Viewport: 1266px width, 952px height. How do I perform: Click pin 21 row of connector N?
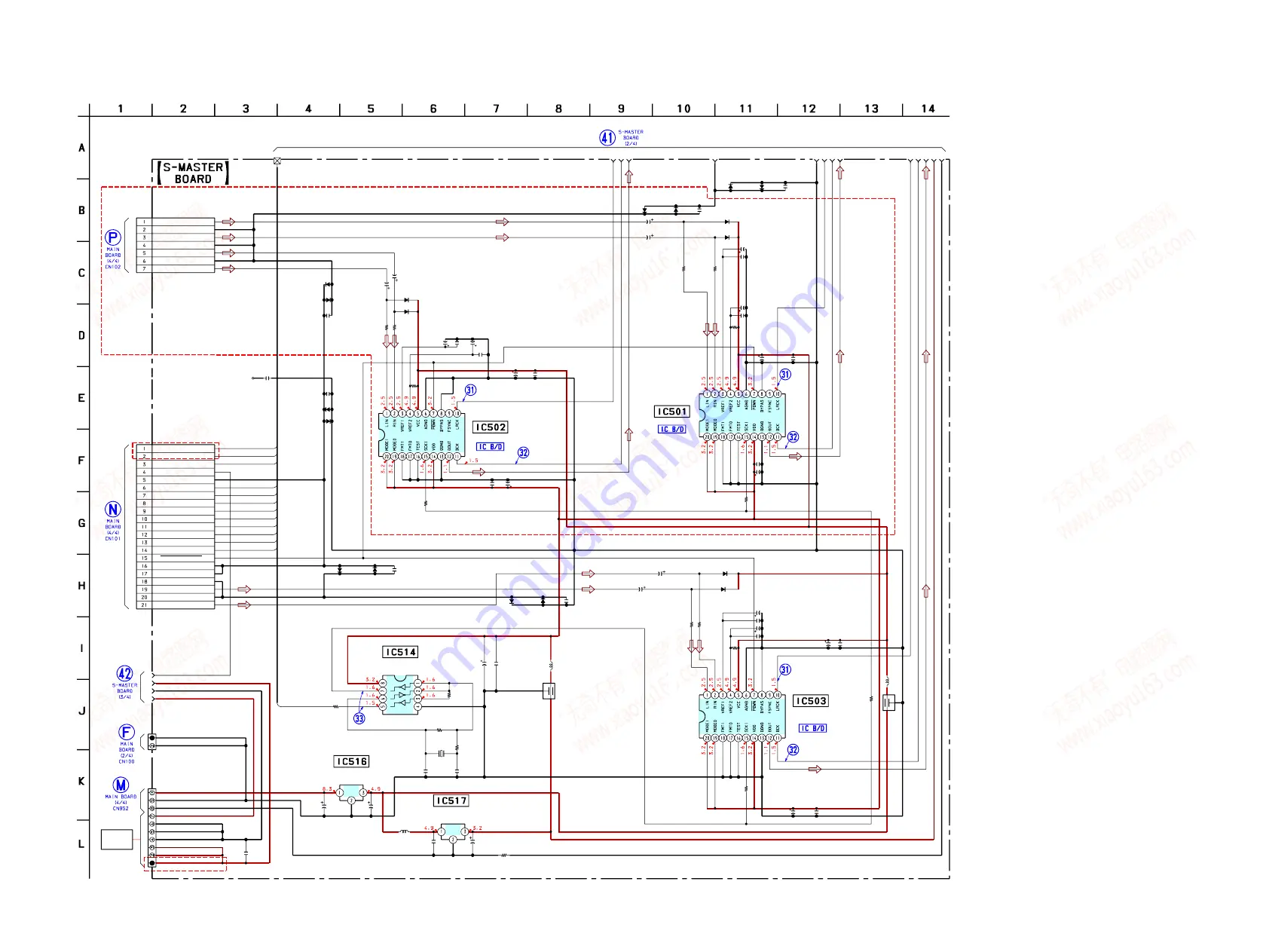point(176,605)
